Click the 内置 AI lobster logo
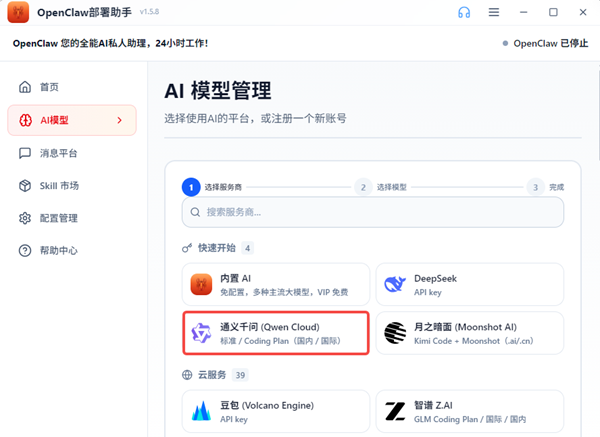Viewport: 600px width, 437px height. point(201,284)
